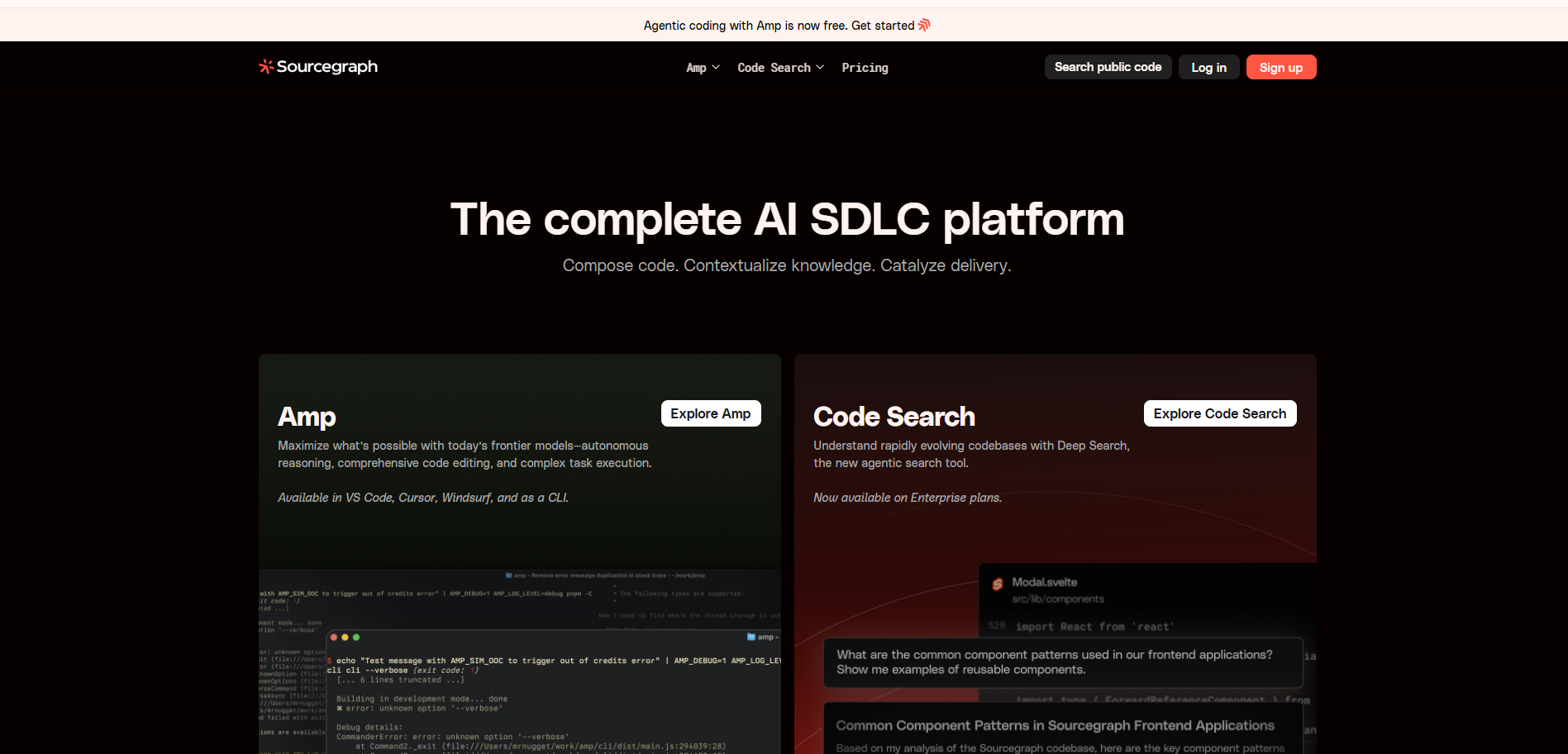The height and width of the screenshot is (754, 1568).
Task: Click the Amp terminal preview image
Action: [x=520, y=661]
